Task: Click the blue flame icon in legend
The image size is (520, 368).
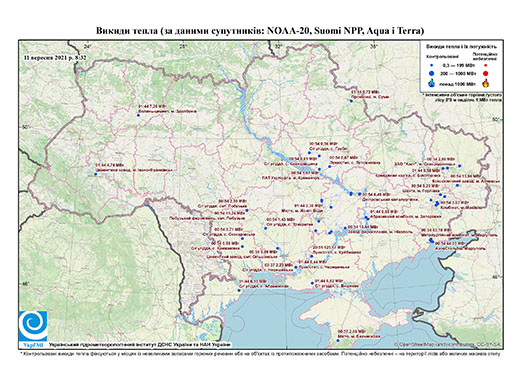Action: click(432, 83)
